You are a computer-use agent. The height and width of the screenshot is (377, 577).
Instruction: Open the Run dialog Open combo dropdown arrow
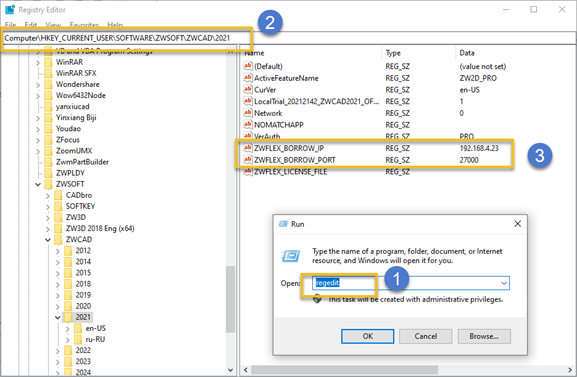click(504, 283)
